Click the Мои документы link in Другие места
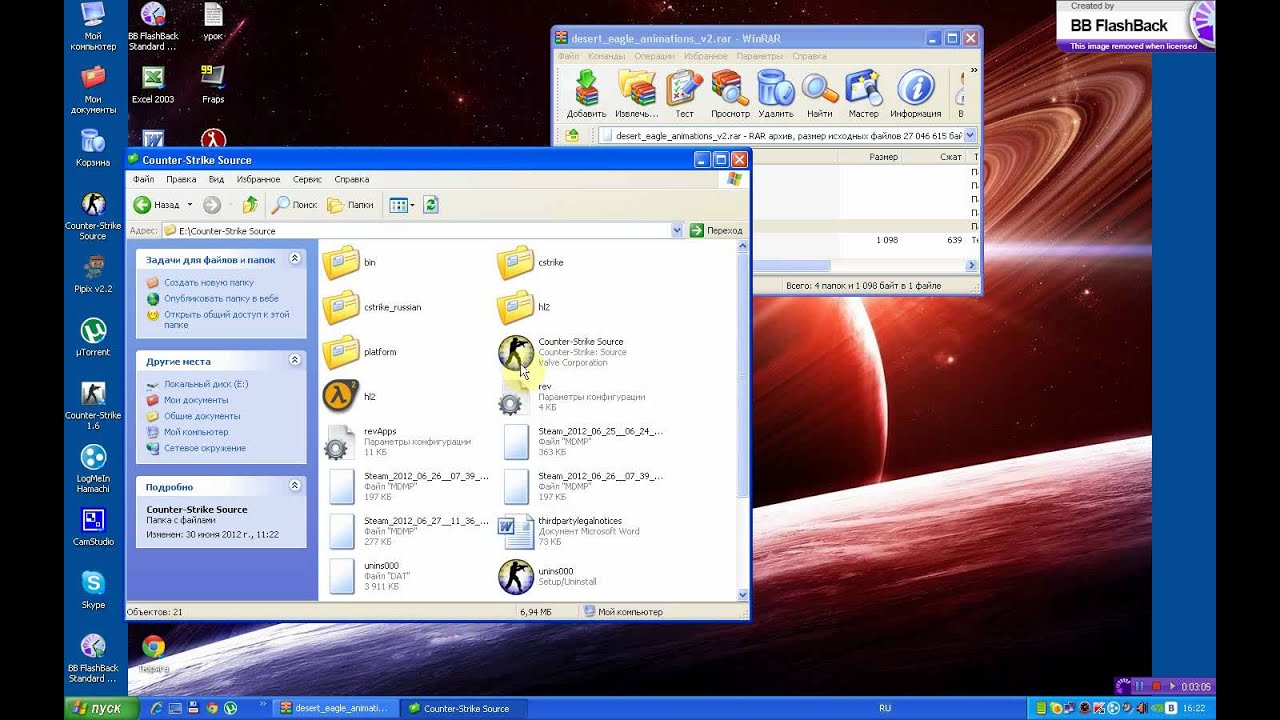 [196, 400]
